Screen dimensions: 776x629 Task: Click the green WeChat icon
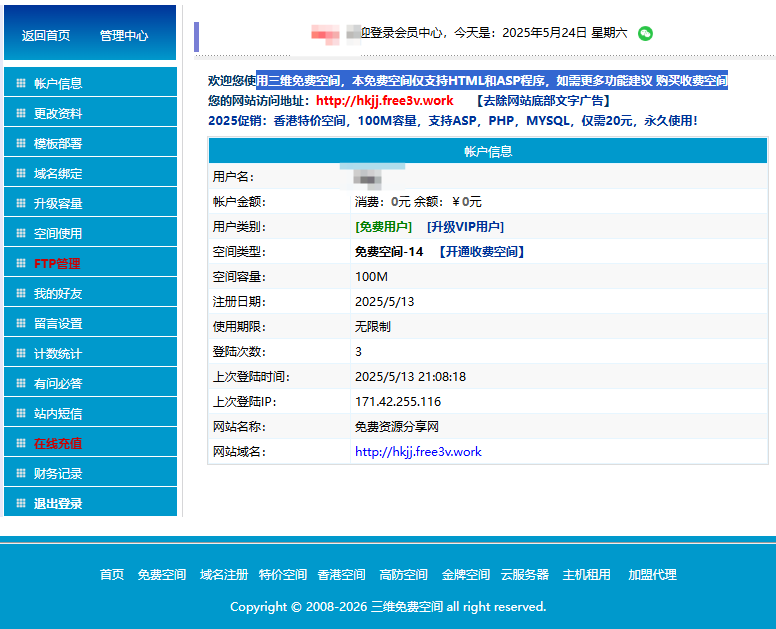coord(646,33)
